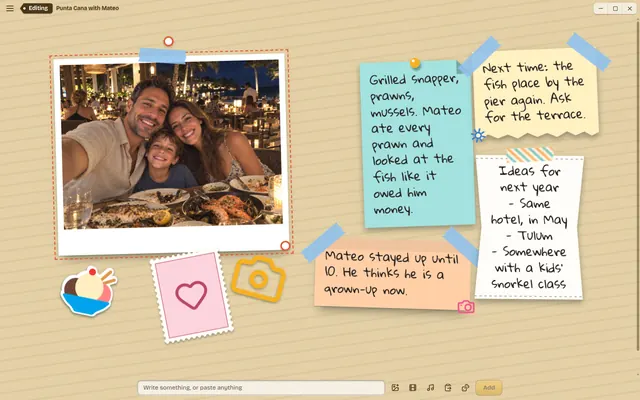The width and height of the screenshot is (640, 400).
Task: Select the yellow camera sticker
Action: point(258,278)
